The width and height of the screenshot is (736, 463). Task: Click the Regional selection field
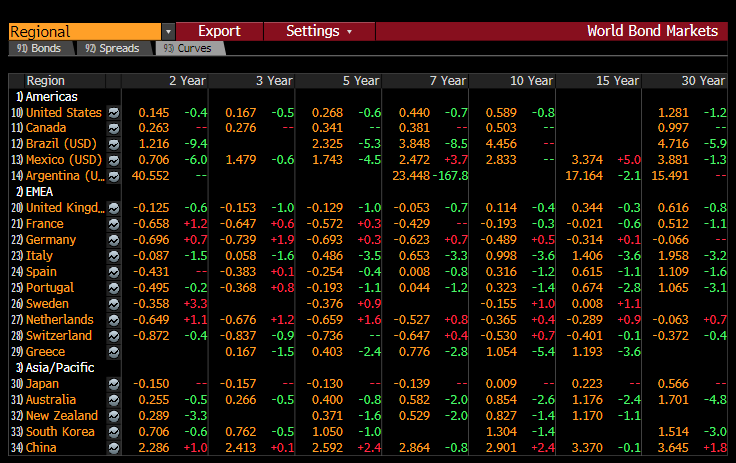tap(83, 31)
